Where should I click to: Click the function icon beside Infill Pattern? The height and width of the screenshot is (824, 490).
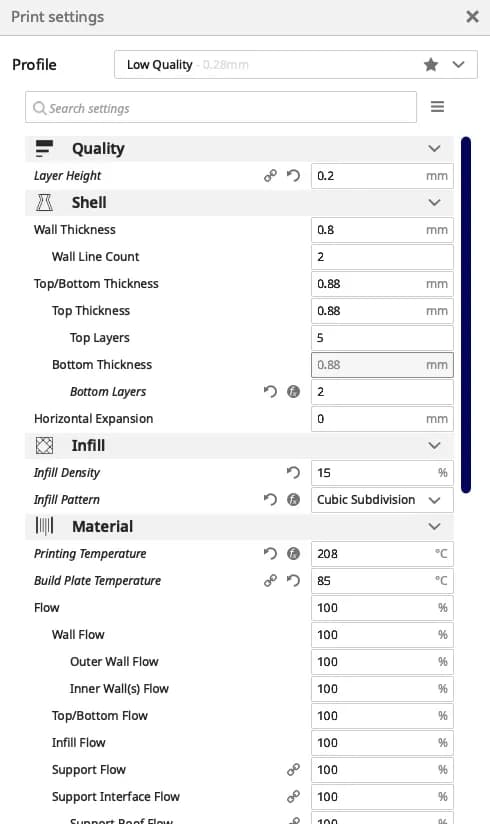293,499
